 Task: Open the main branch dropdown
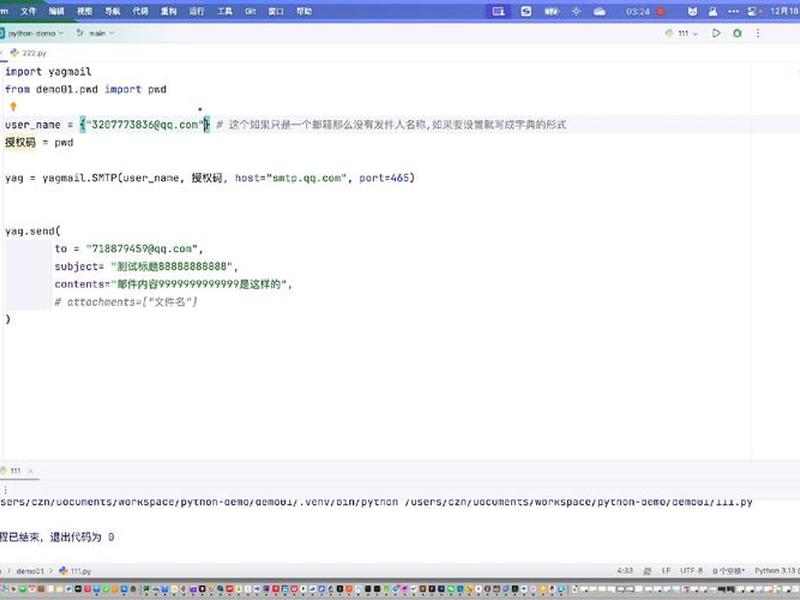[95, 33]
